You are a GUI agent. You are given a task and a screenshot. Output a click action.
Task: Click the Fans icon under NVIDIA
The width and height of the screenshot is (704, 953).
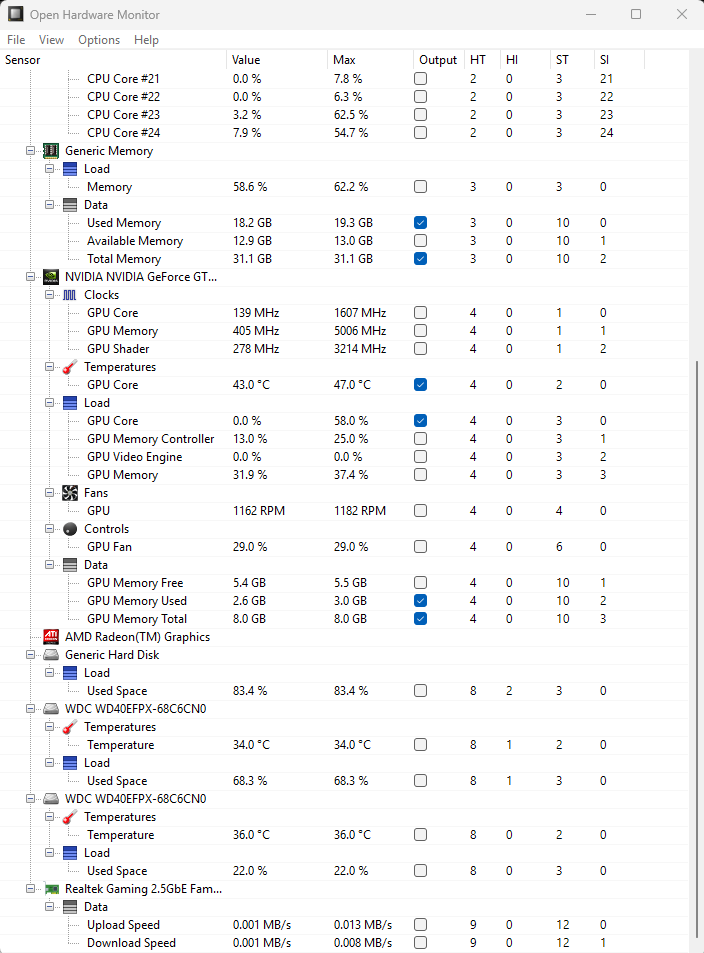pyautogui.click(x=70, y=493)
